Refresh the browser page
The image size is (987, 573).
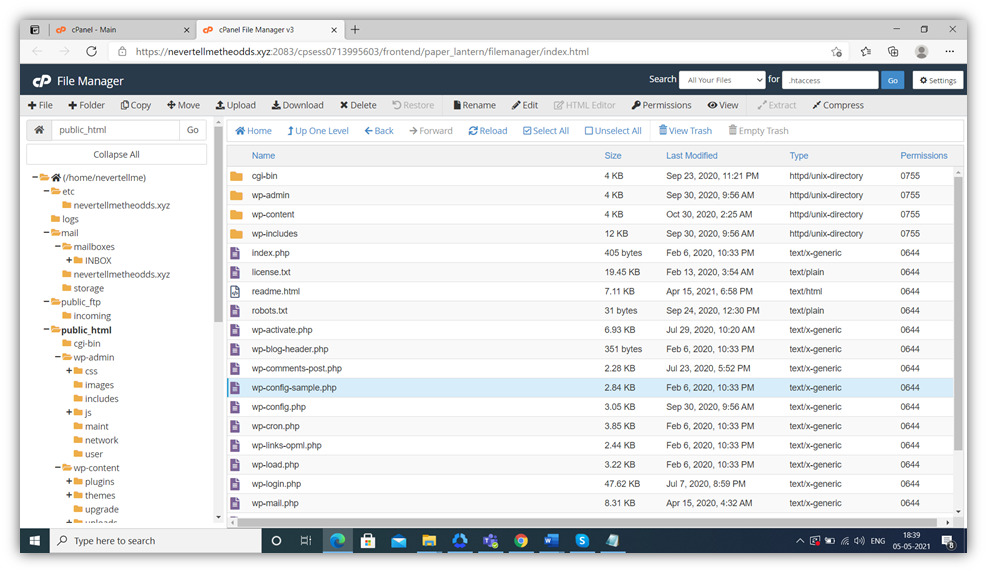(91, 52)
